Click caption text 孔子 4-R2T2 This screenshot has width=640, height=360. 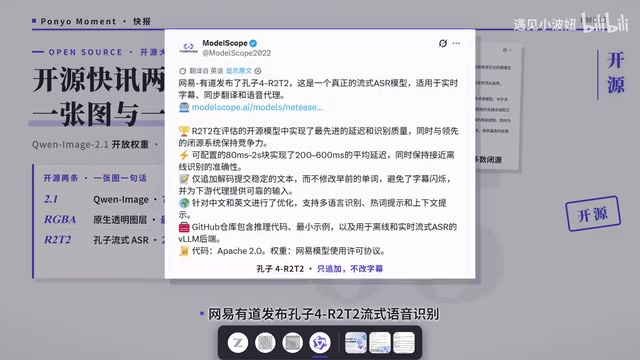point(280,269)
